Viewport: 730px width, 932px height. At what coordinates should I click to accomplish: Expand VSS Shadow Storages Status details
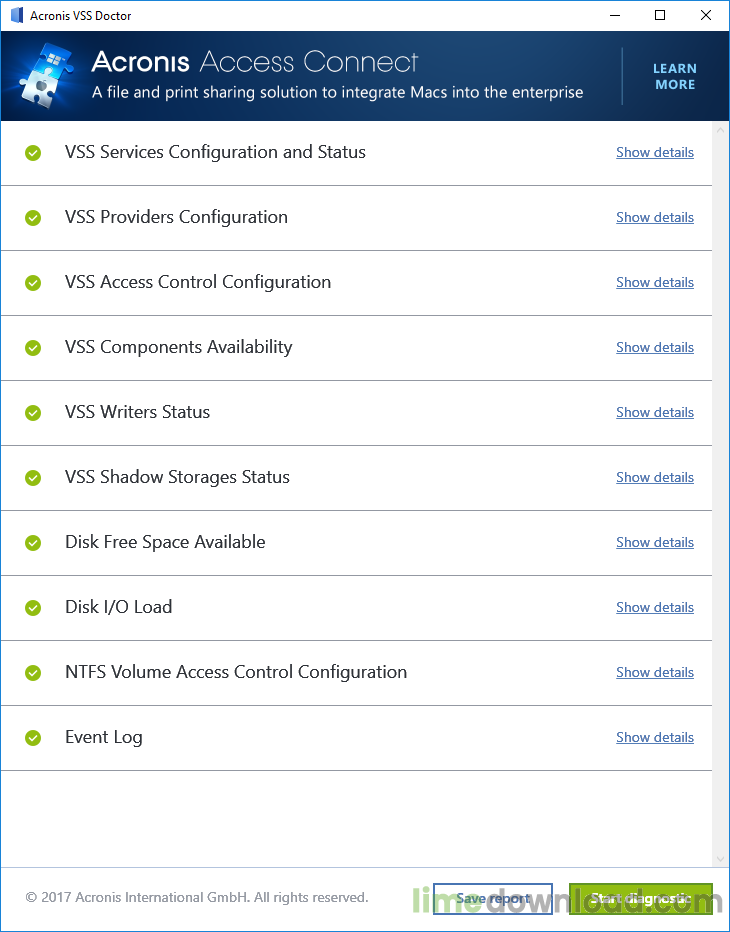(654, 478)
